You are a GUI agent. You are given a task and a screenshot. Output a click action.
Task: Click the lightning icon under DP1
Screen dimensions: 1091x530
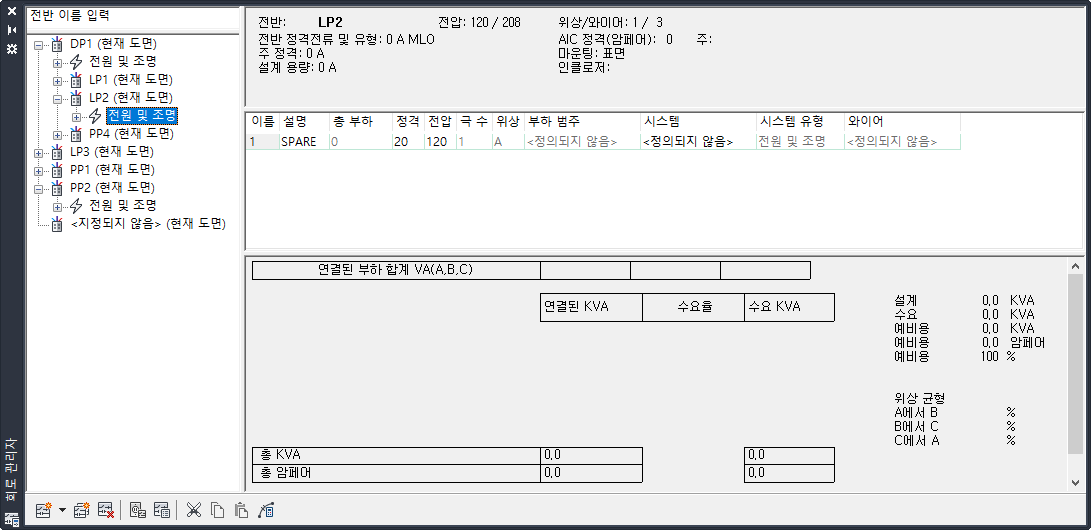(x=76, y=62)
